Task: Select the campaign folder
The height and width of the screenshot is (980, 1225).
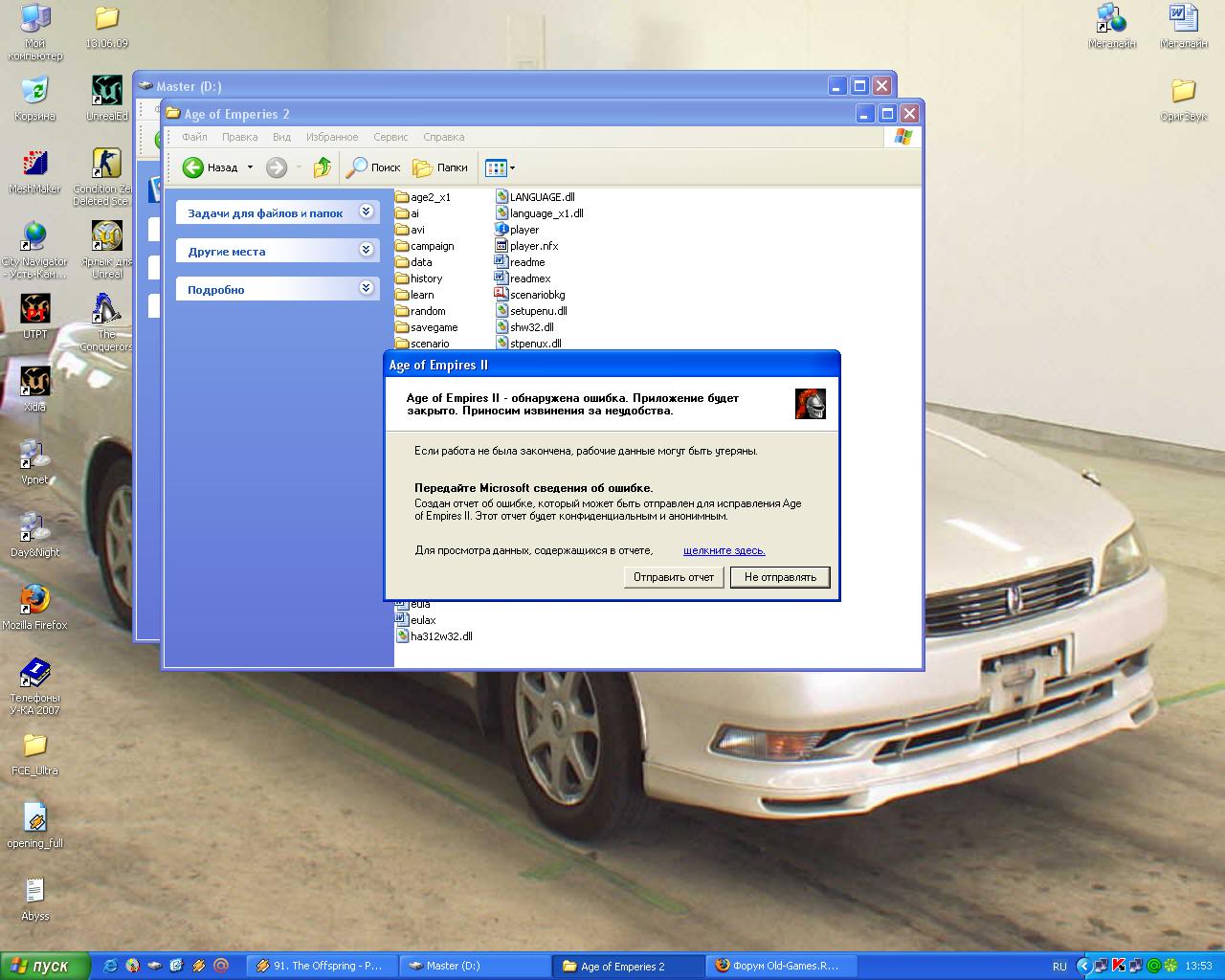Action: click(432, 246)
